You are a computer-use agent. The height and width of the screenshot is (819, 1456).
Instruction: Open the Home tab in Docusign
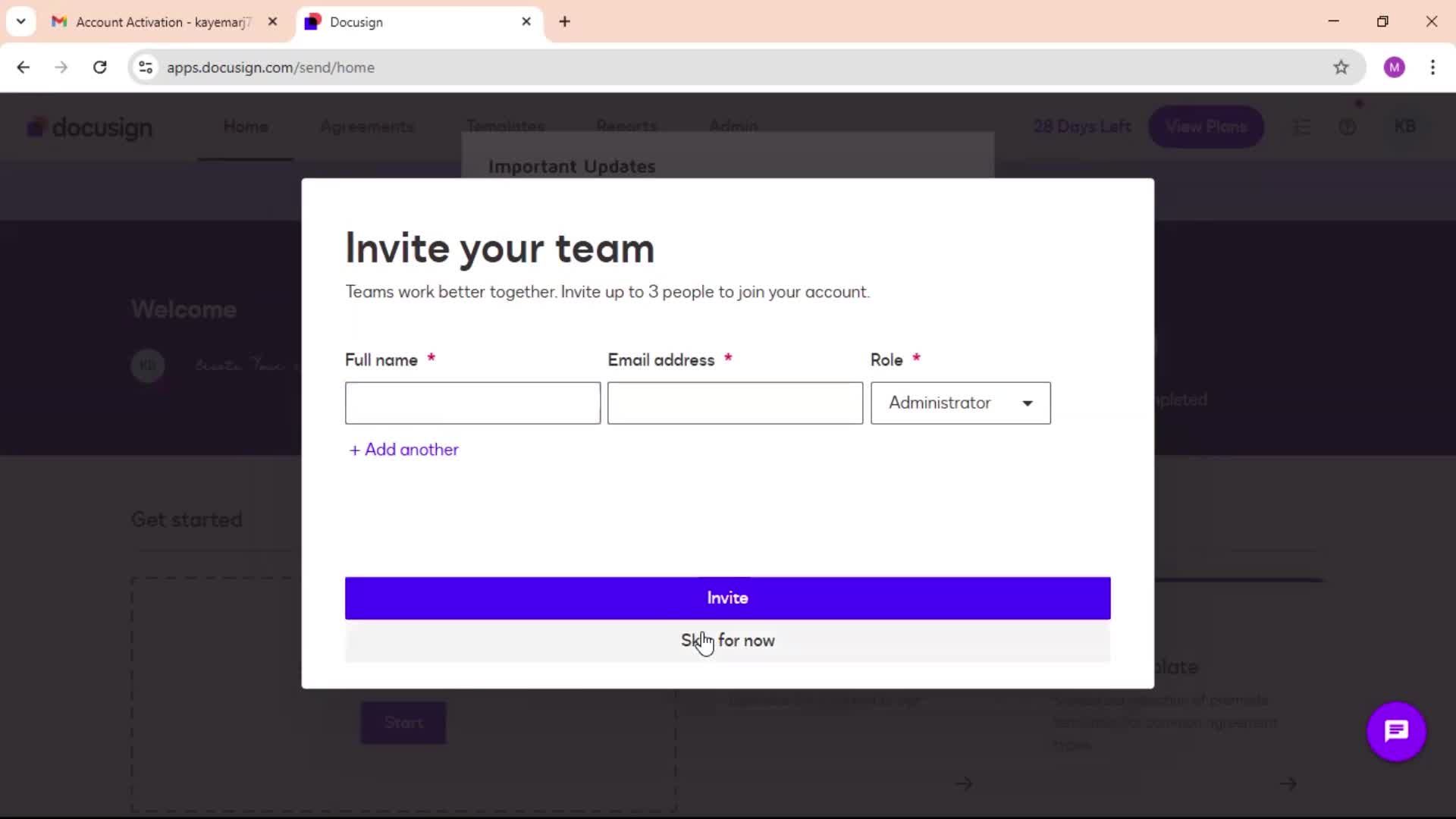[246, 127]
